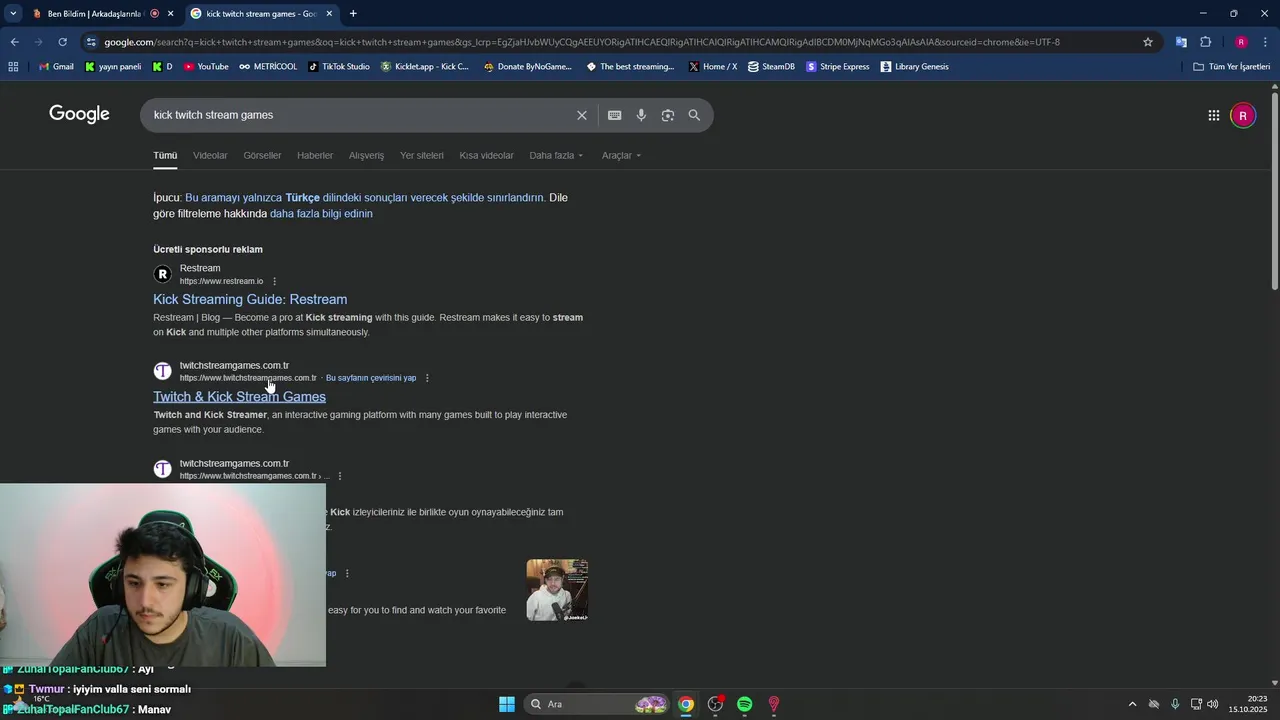Open the bookmarks bar apps grid
Viewport: 1280px width, 720px height.
coord(13,67)
